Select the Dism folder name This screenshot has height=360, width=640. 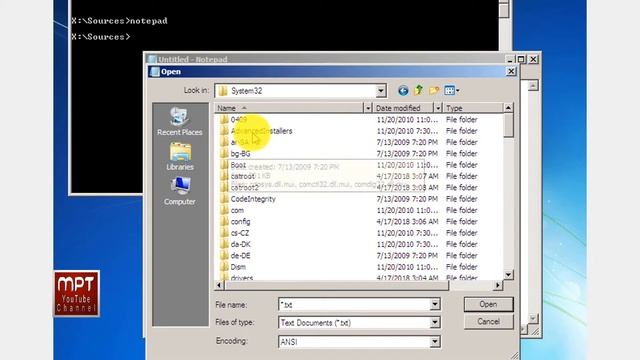coord(238,267)
